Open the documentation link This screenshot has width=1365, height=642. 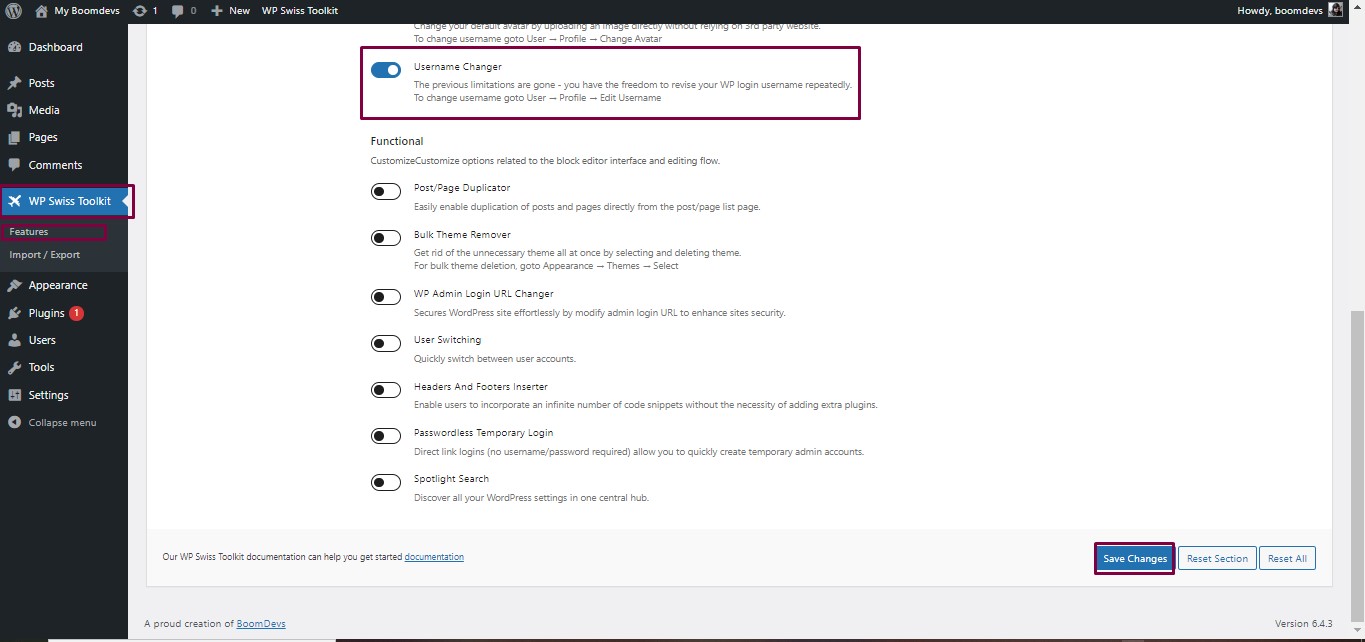pos(434,557)
